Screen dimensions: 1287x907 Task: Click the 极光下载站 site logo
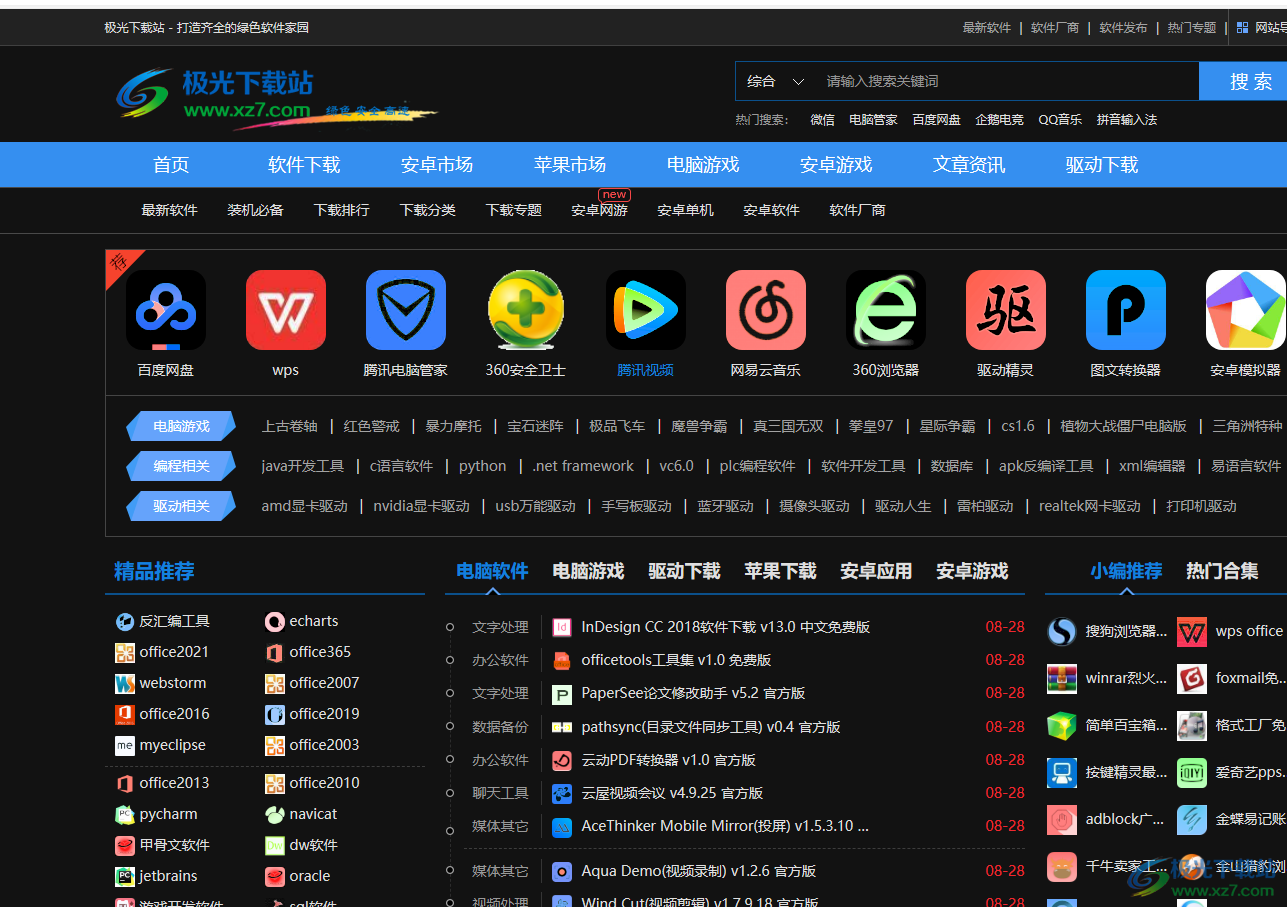(277, 97)
